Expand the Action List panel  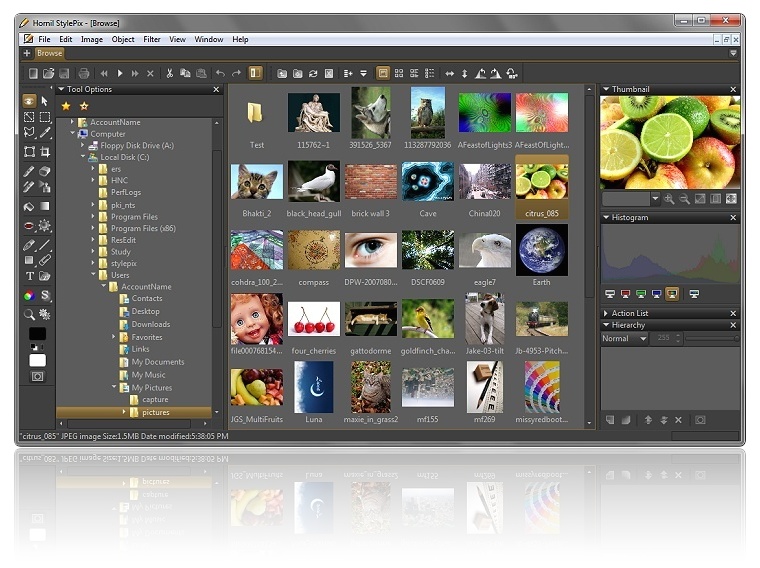click(x=605, y=313)
